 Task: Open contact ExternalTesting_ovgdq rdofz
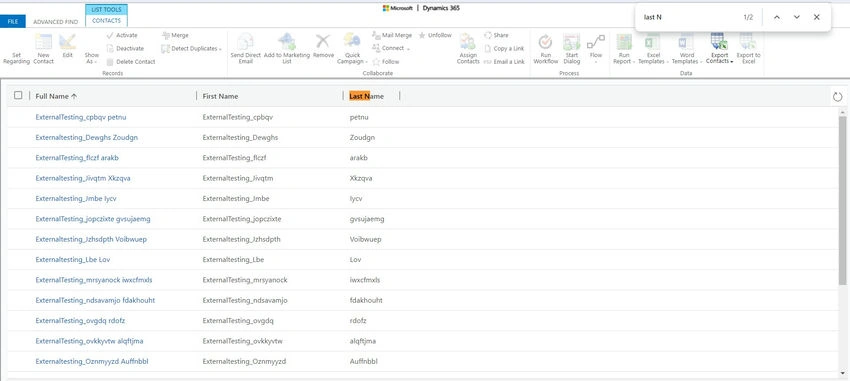[80, 320]
